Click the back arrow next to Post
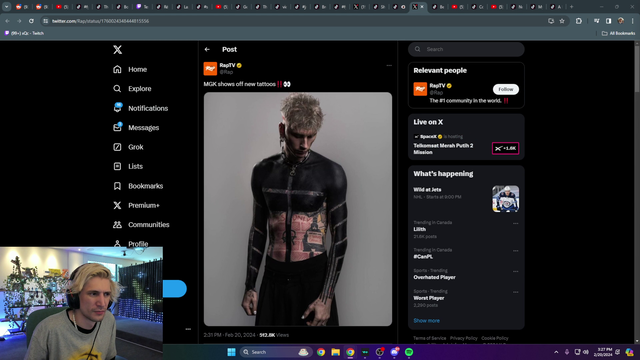The width and height of the screenshot is (640, 360). pos(207,49)
